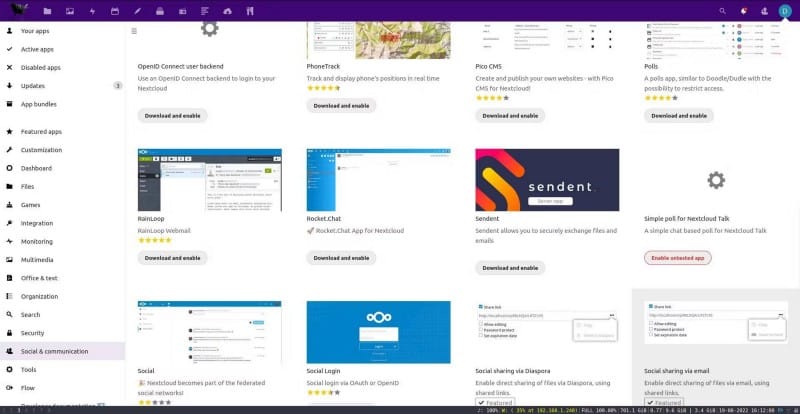Open the Rocket.Chat app screenshot thumbnail
800x414 pixels.
pyautogui.click(x=377, y=180)
